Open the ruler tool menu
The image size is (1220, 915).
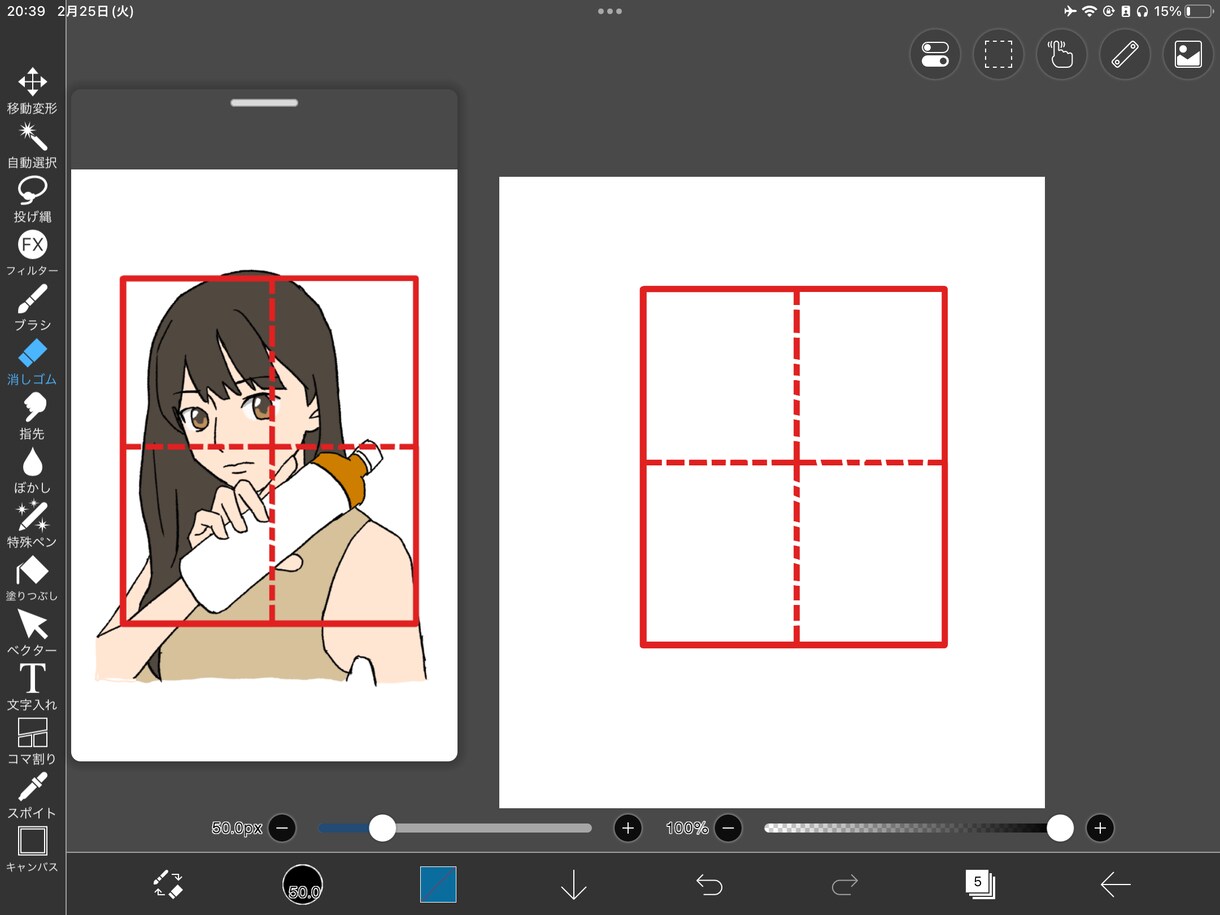click(x=1125, y=54)
